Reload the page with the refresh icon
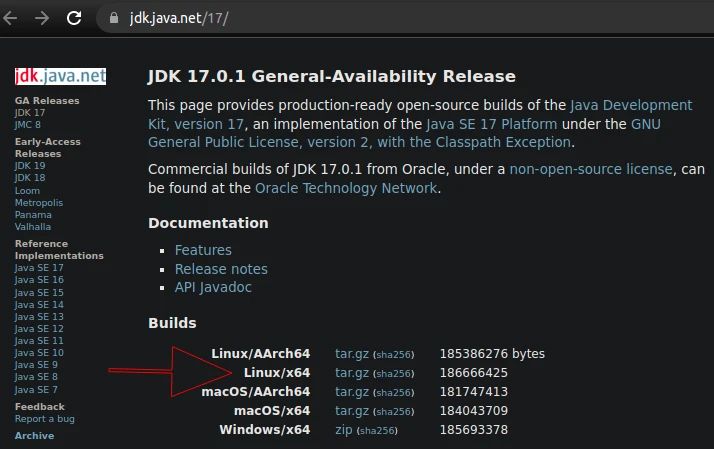 (74, 18)
